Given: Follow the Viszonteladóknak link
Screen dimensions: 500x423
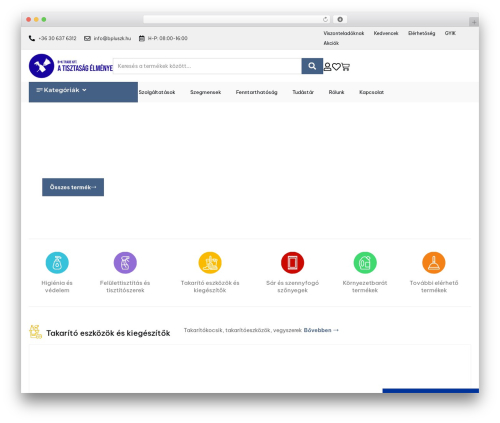Looking at the screenshot, I should point(344,33).
